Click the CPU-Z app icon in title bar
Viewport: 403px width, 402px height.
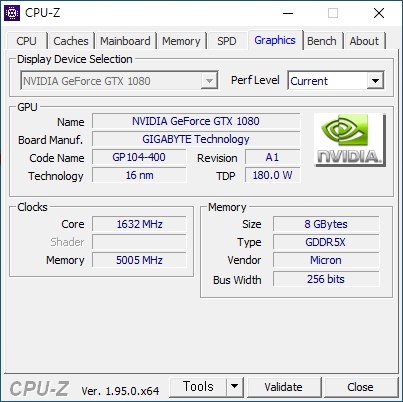[12, 13]
